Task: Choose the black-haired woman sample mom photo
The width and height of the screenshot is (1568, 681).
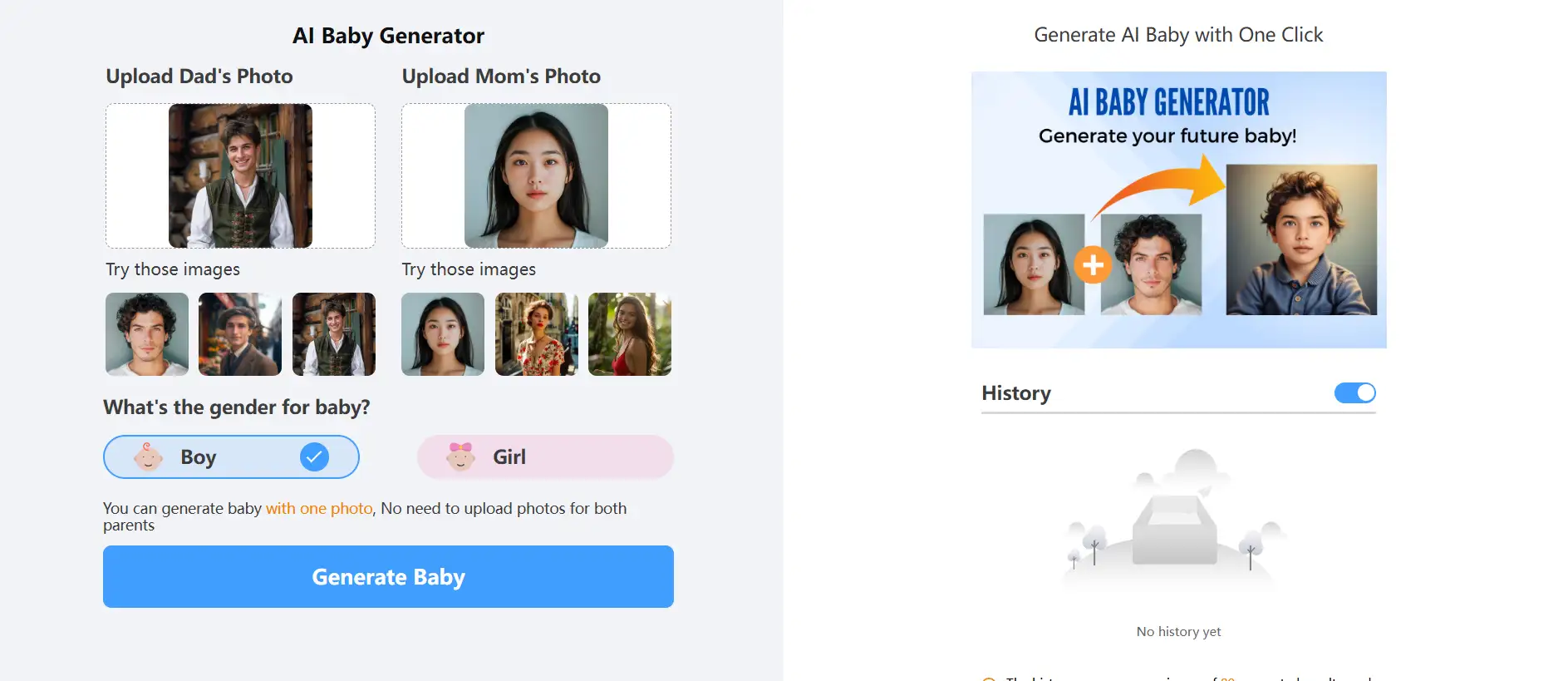Action: [x=443, y=334]
